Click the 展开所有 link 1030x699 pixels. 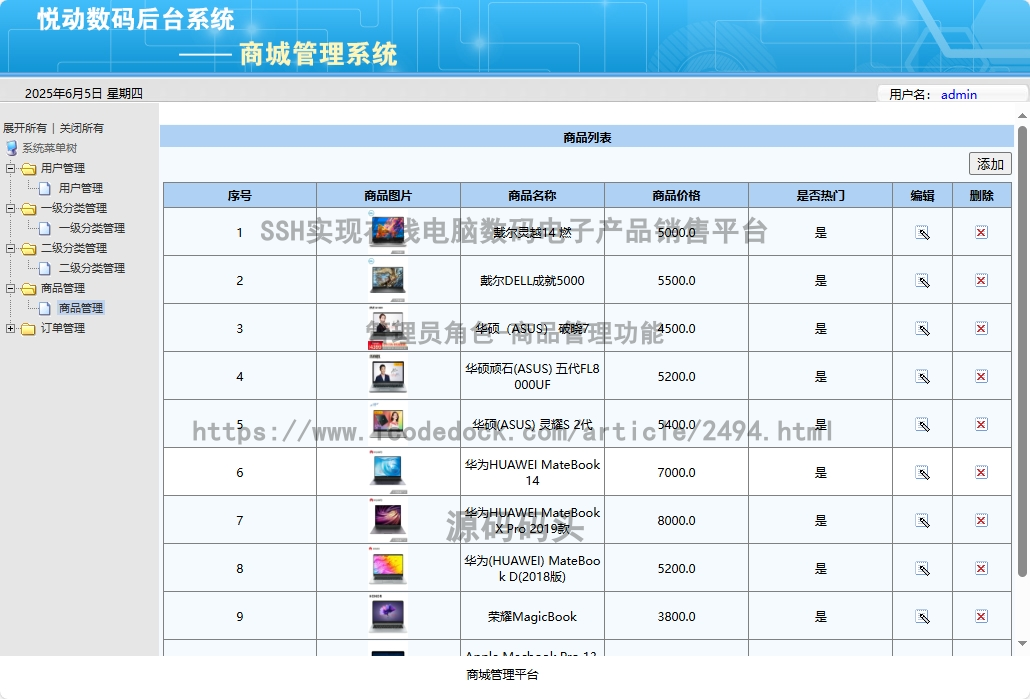pos(25,127)
